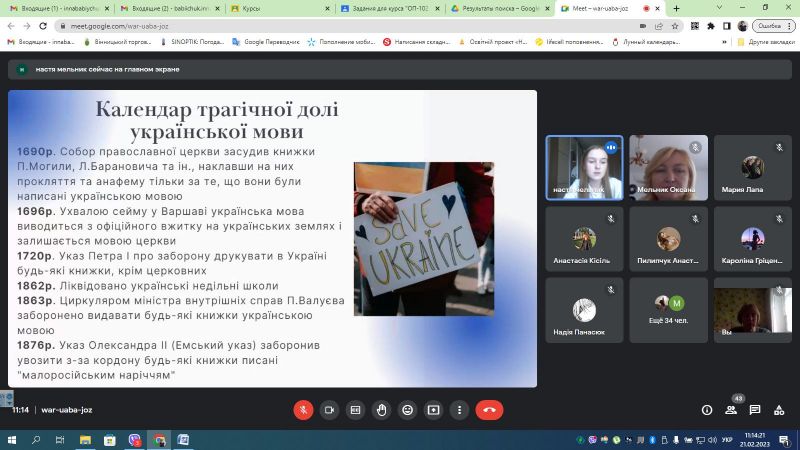Open emoji reactions button
The height and width of the screenshot is (450, 800).
pyautogui.click(x=407, y=410)
